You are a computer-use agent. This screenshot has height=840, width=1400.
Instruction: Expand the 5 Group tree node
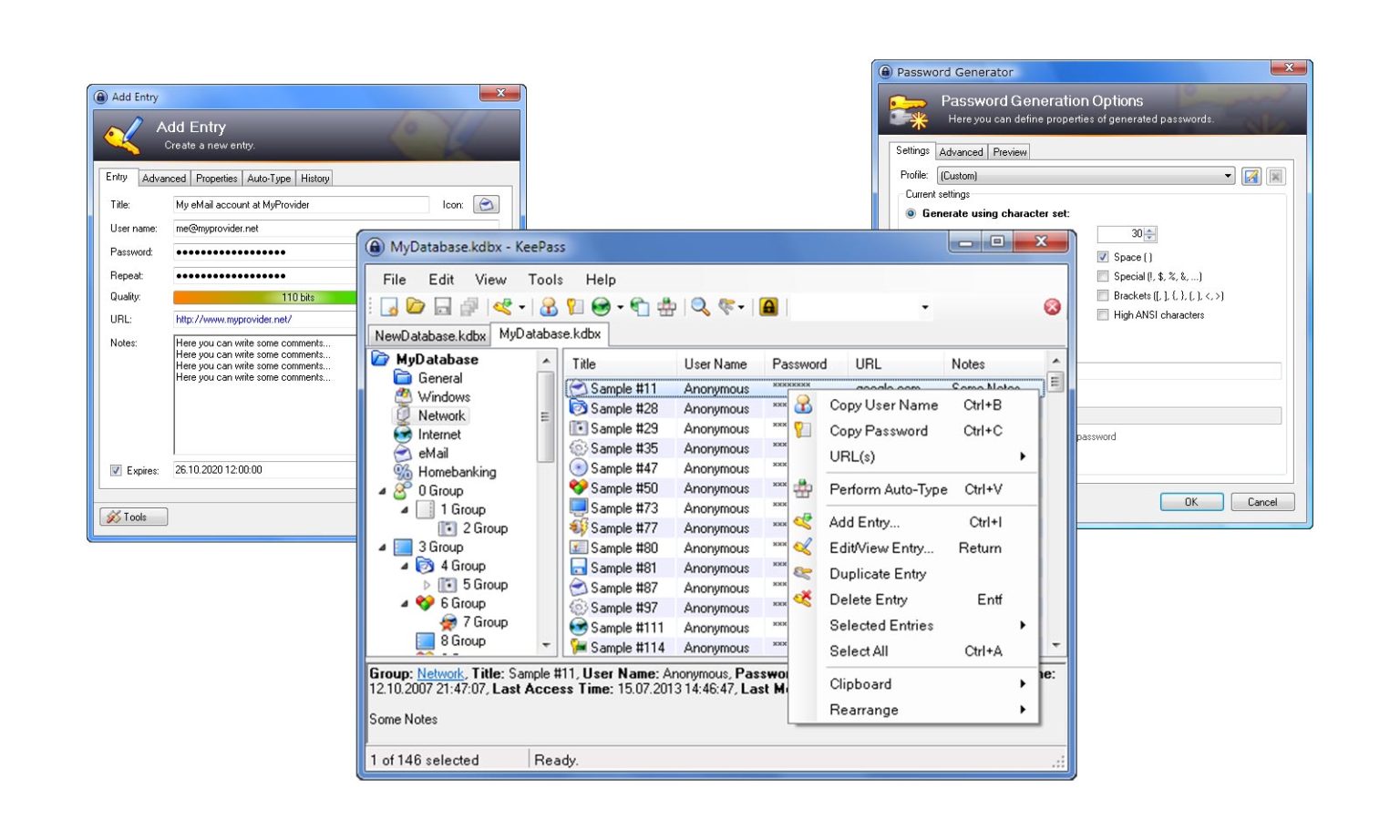click(427, 585)
